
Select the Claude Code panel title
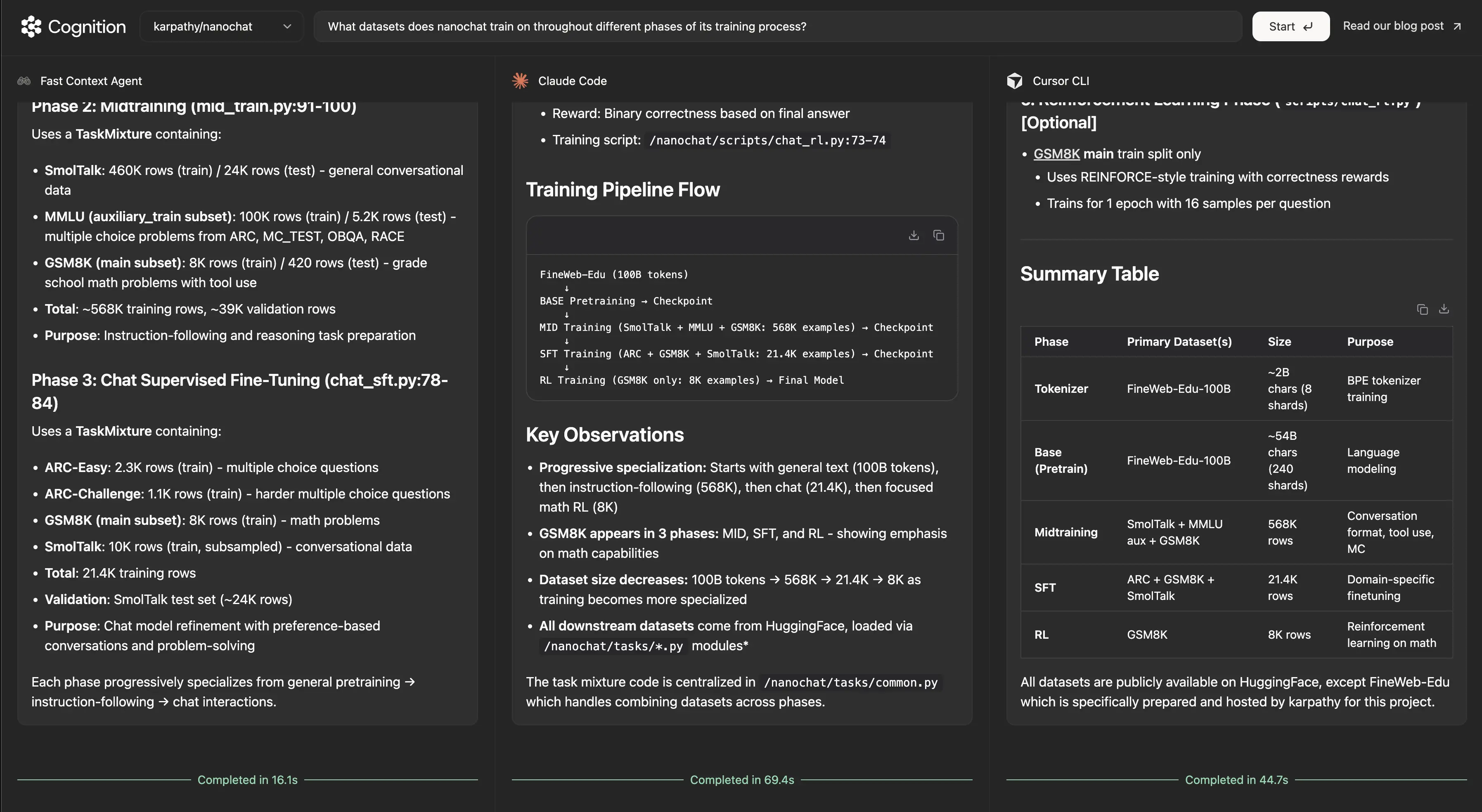[x=572, y=81]
